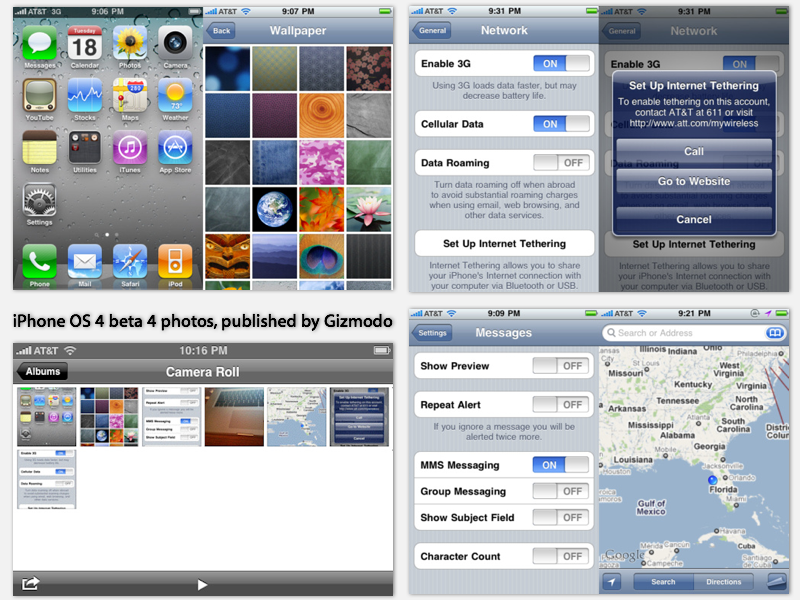Select the Directions tab in Maps

tap(723, 582)
